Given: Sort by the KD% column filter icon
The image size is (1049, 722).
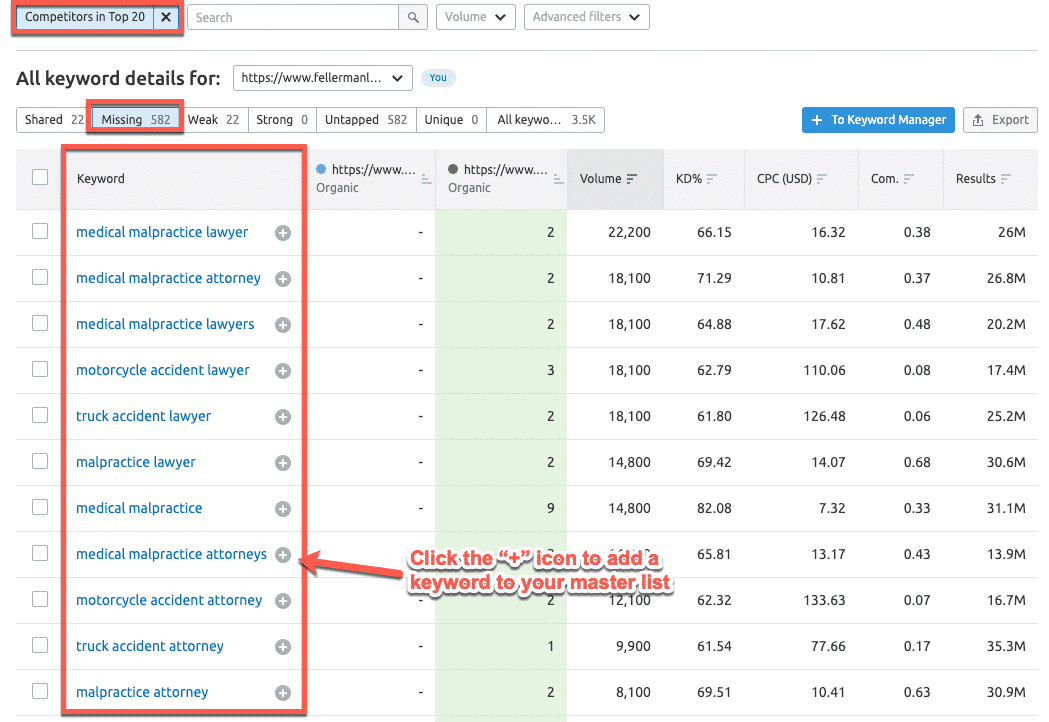Looking at the screenshot, I should pyautogui.click(x=712, y=179).
